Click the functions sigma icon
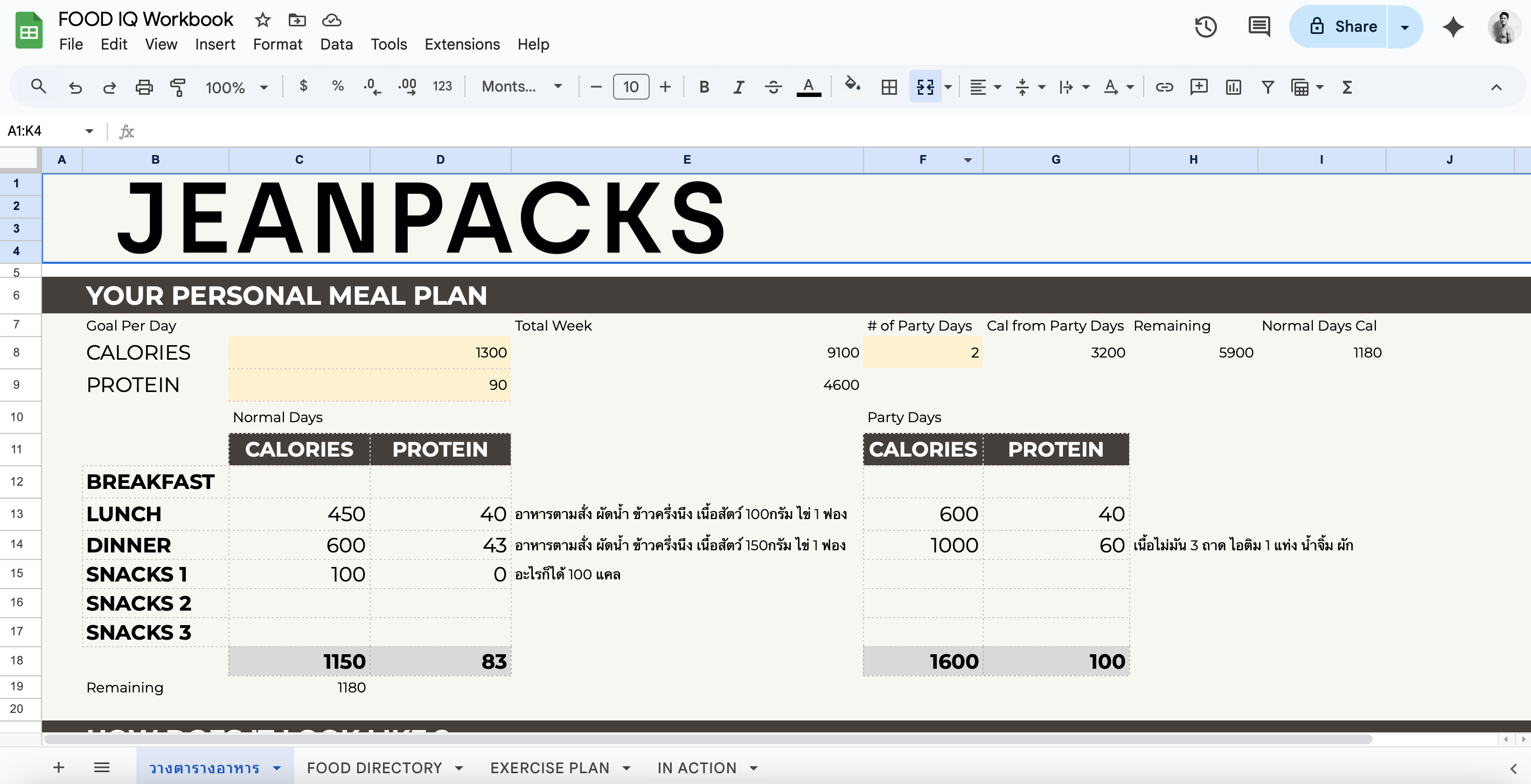This screenshot has width=1531, height=784. coord(1347,87)
